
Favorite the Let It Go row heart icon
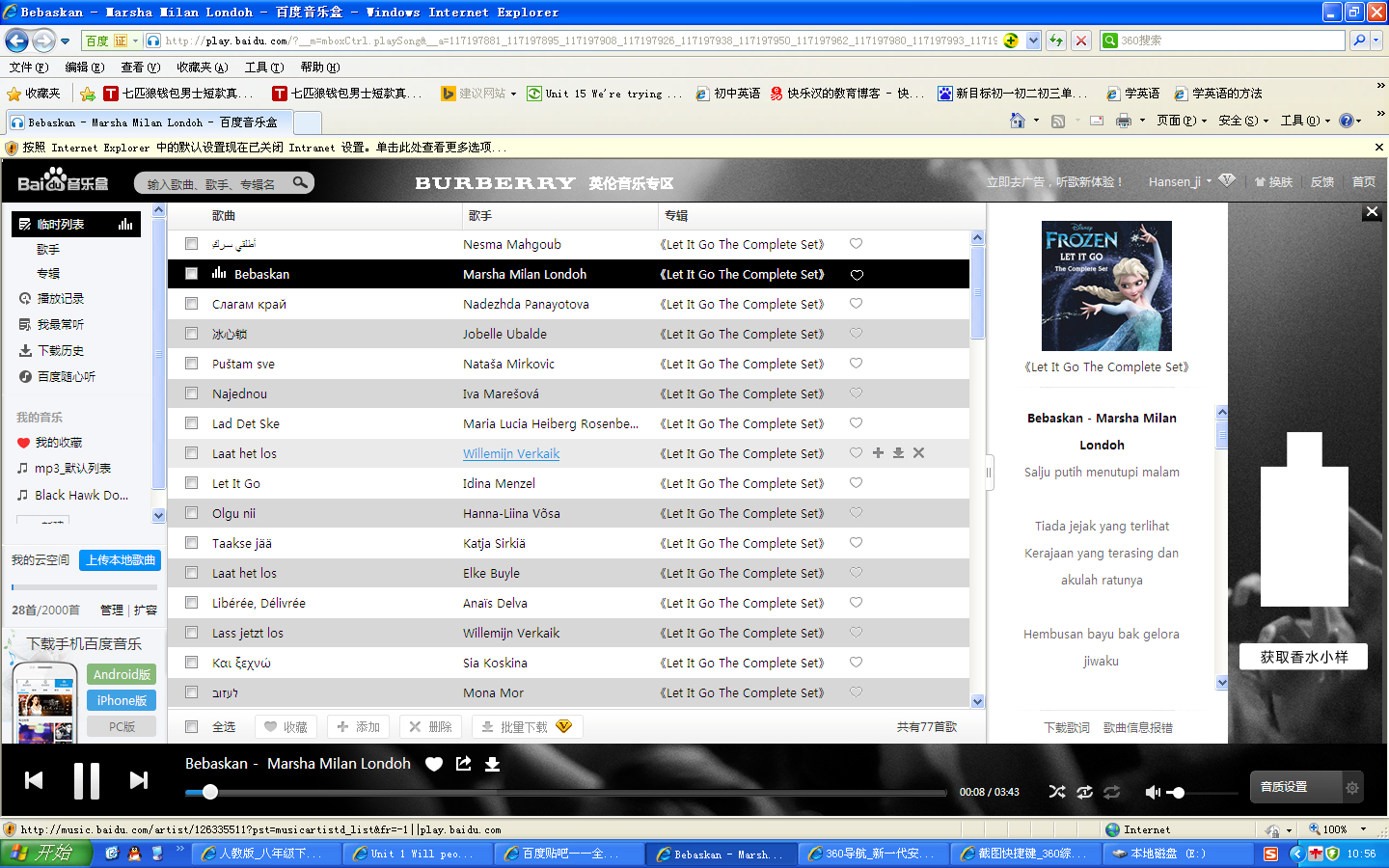856,483
